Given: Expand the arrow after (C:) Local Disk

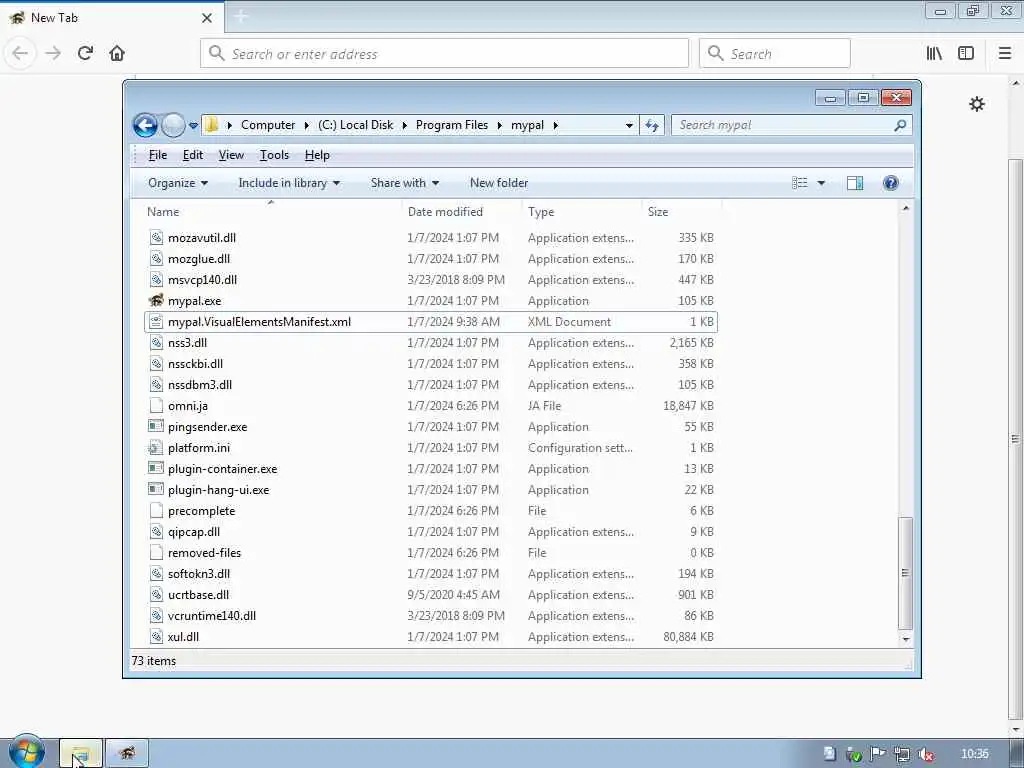Looking at the screenshot, I should click(x=404, y=125).
